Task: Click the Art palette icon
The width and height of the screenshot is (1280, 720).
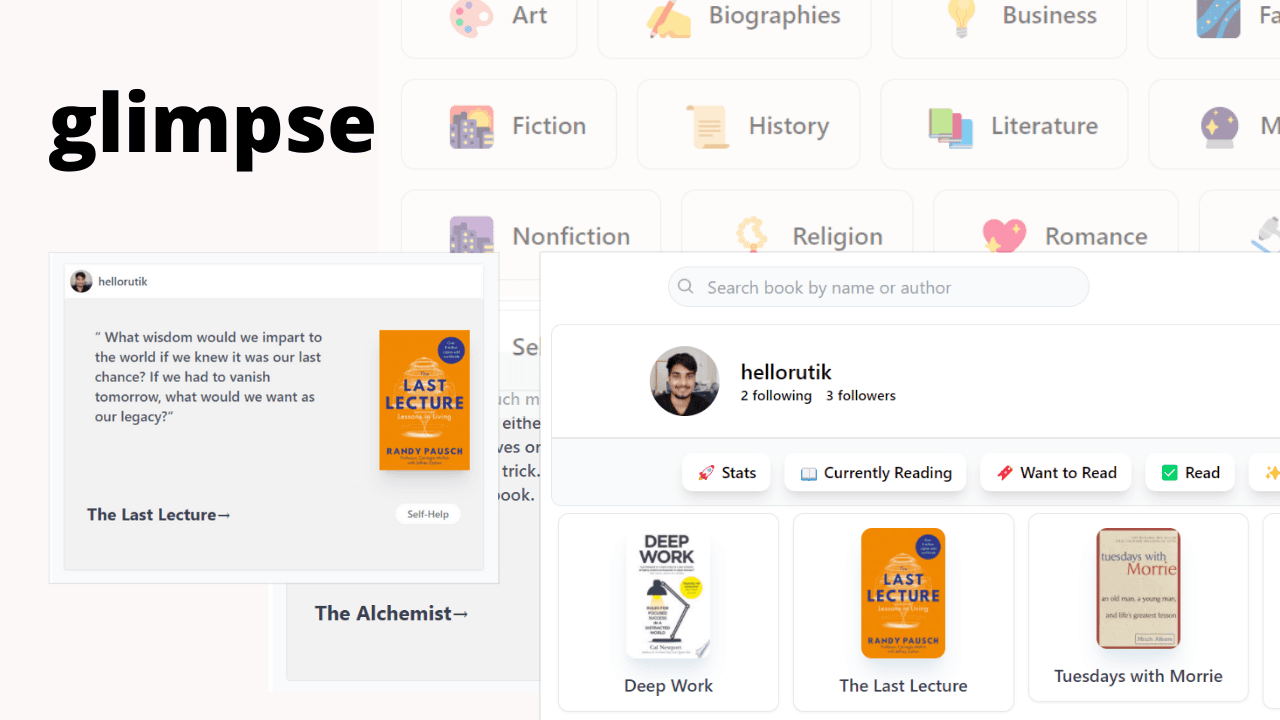Action: (471, 17)
